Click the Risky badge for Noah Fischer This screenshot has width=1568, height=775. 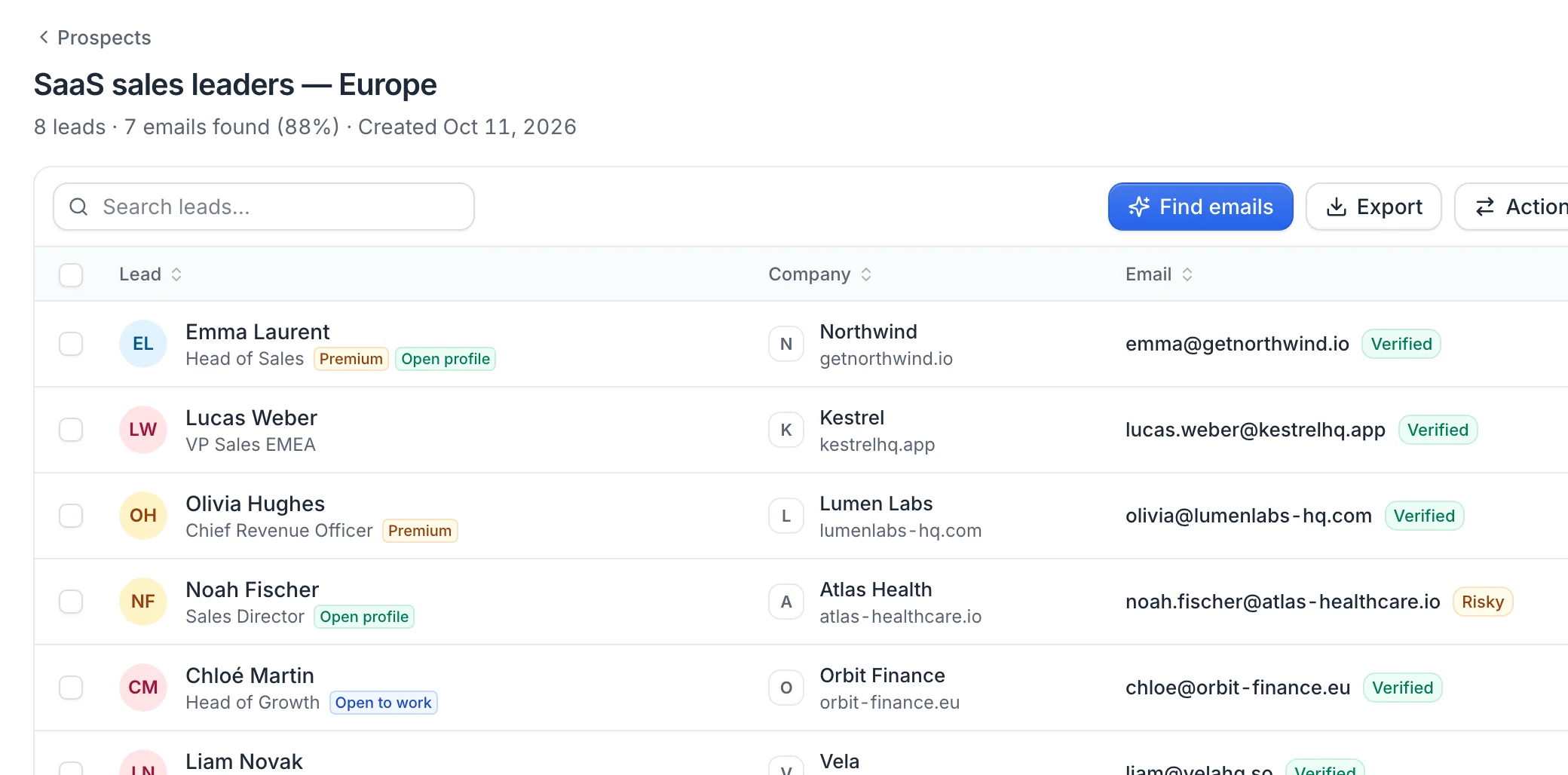(1483, 602)
